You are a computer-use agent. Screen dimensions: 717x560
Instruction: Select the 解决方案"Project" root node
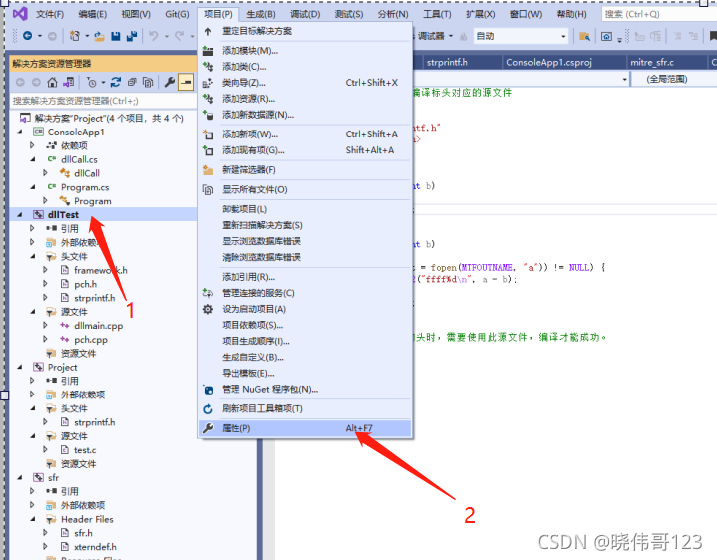[x=109, y=119]
